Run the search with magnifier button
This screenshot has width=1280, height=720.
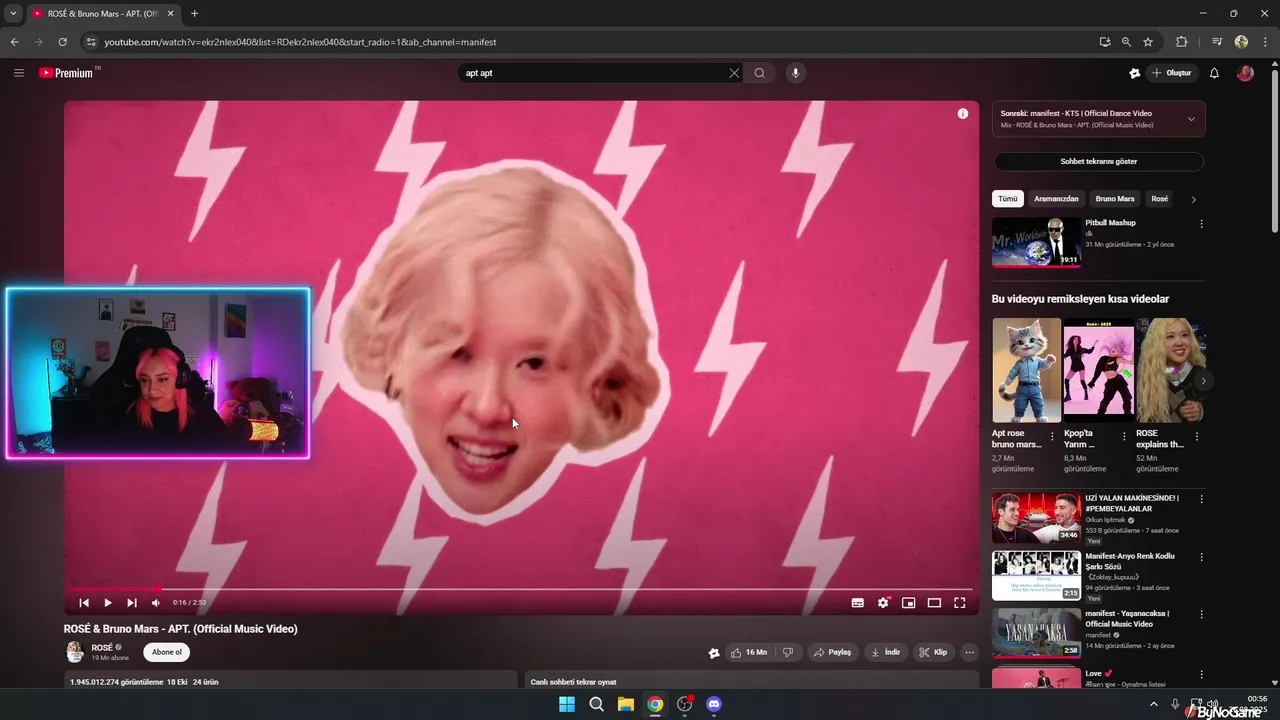click(x=760, y=73)
